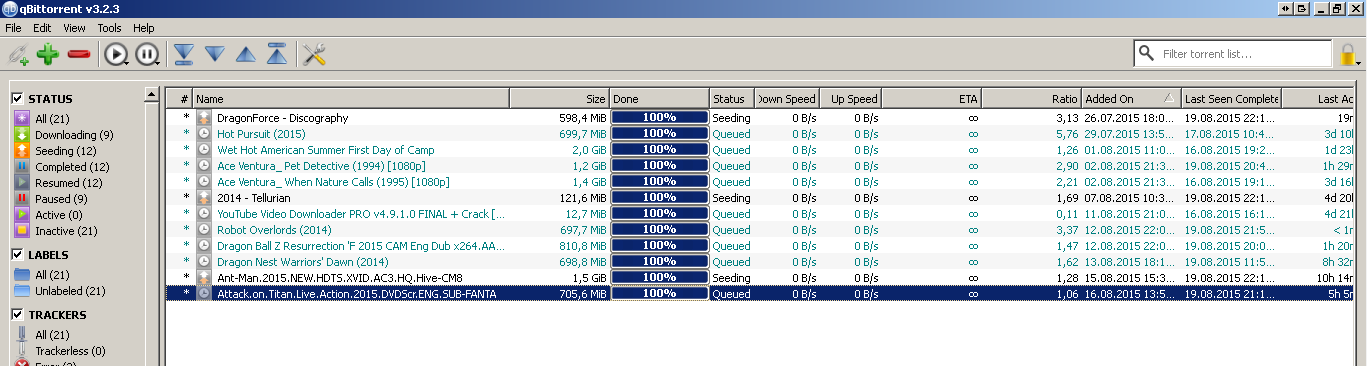Click the Decrease priority down-arrow icon
Screen dimensions: 1367x366
point(215,55)
